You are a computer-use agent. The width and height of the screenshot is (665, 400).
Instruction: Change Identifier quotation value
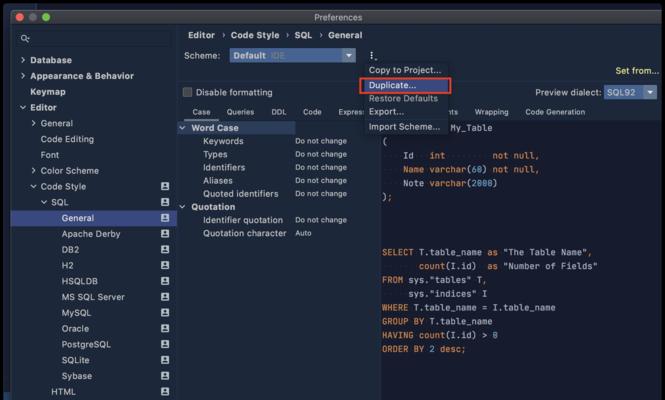click(x=321, y=220)
